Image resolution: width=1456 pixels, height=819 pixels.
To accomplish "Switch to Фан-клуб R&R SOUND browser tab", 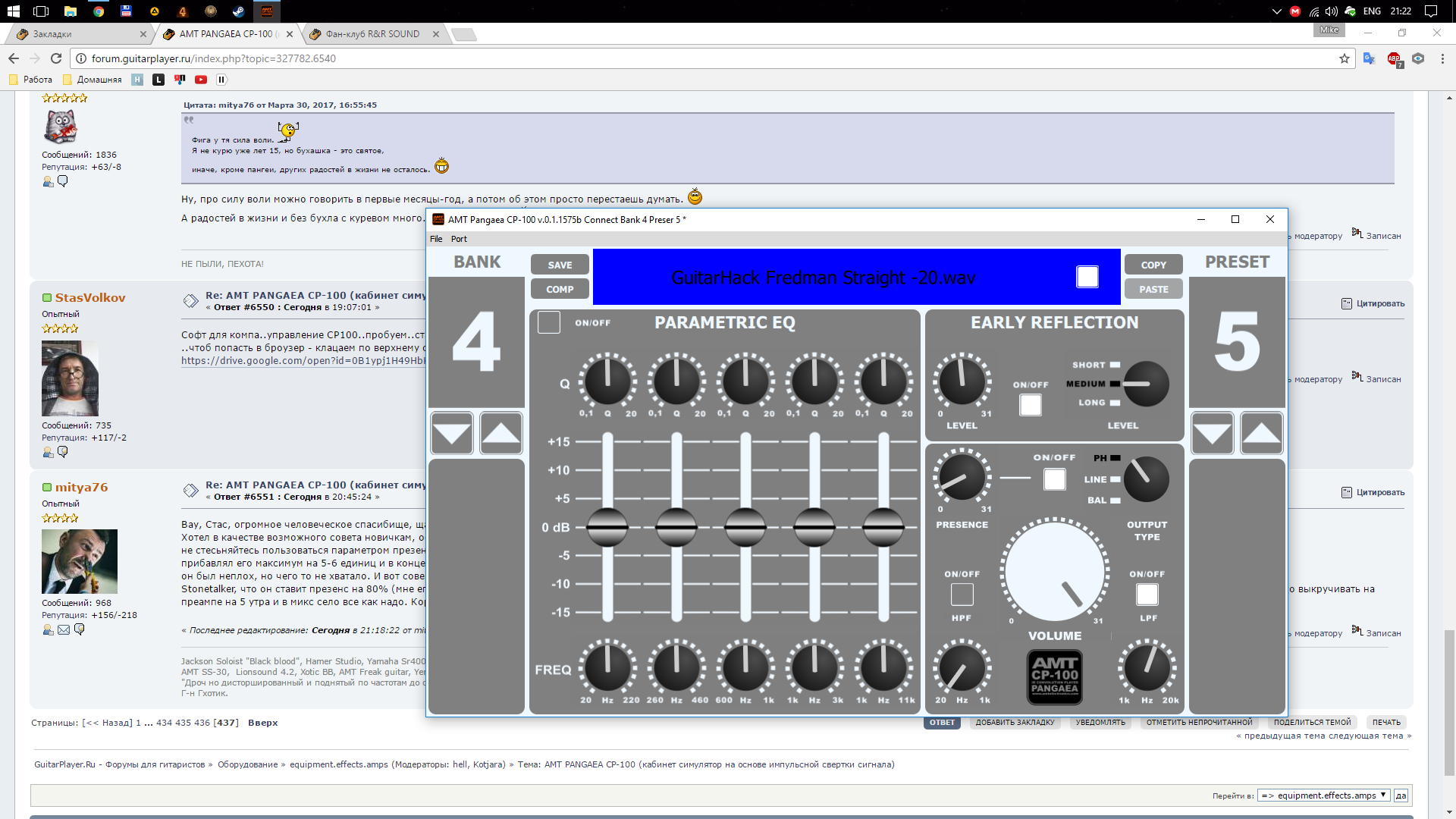I will click(372, 34).
